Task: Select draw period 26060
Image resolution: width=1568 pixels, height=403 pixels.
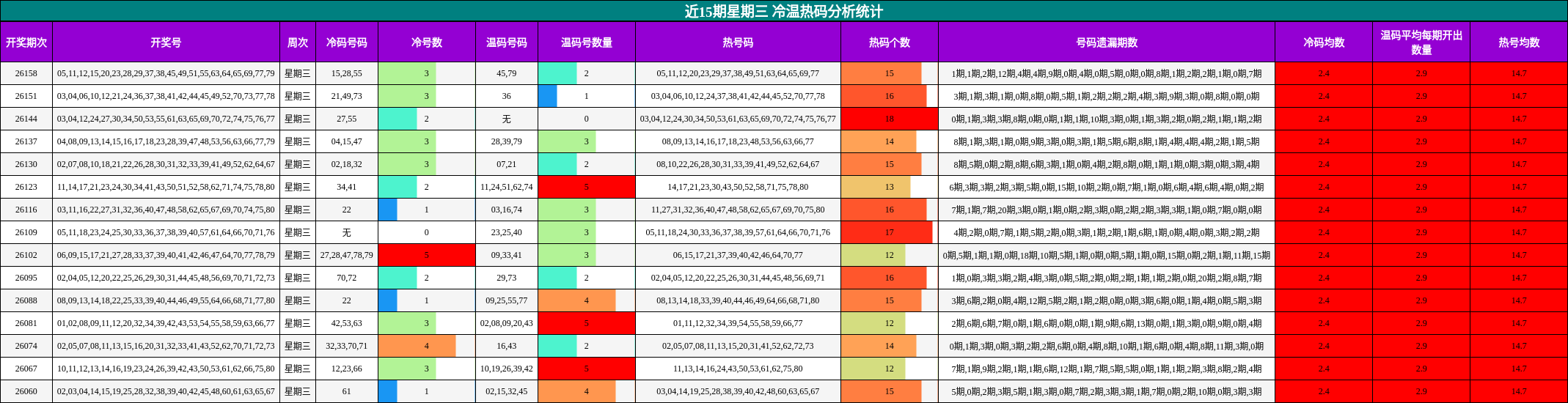Action: pos(26,391)
